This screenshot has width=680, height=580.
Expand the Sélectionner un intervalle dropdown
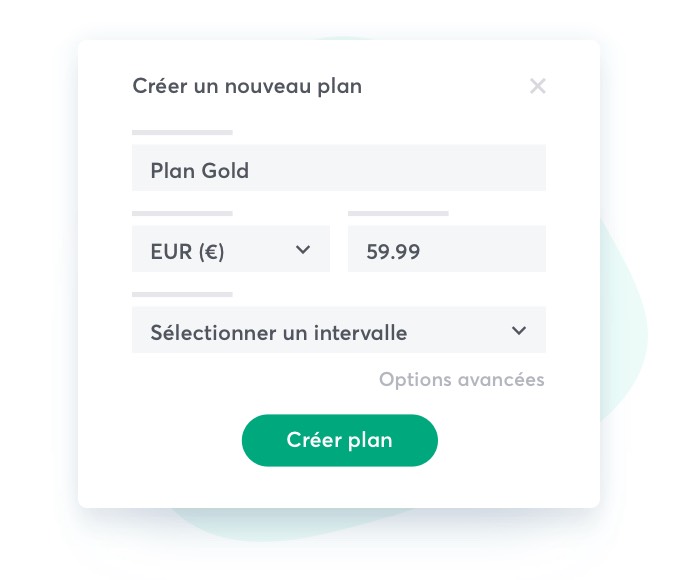(x=338, y=330)
